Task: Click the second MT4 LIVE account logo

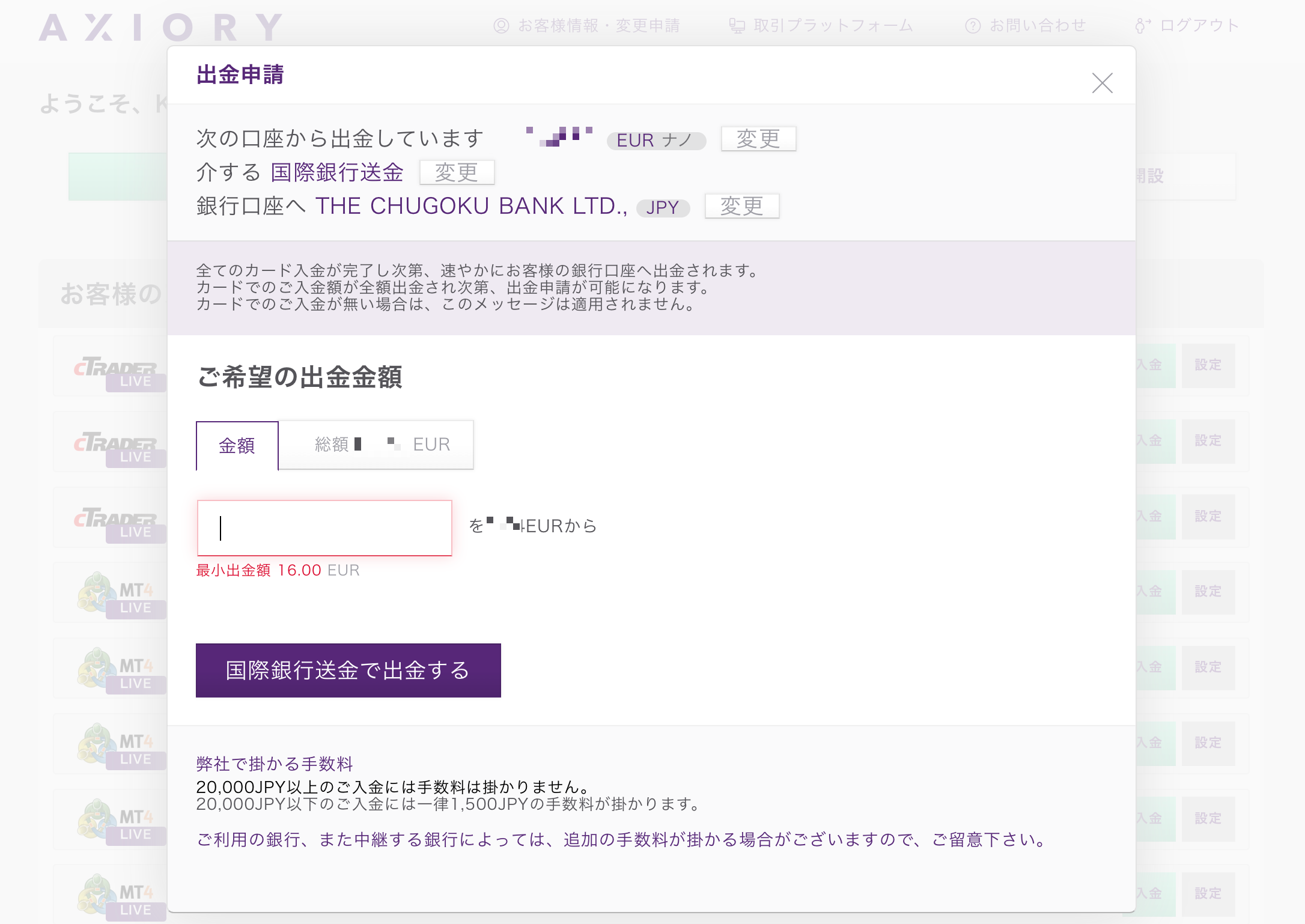Action: pos(120,671)
